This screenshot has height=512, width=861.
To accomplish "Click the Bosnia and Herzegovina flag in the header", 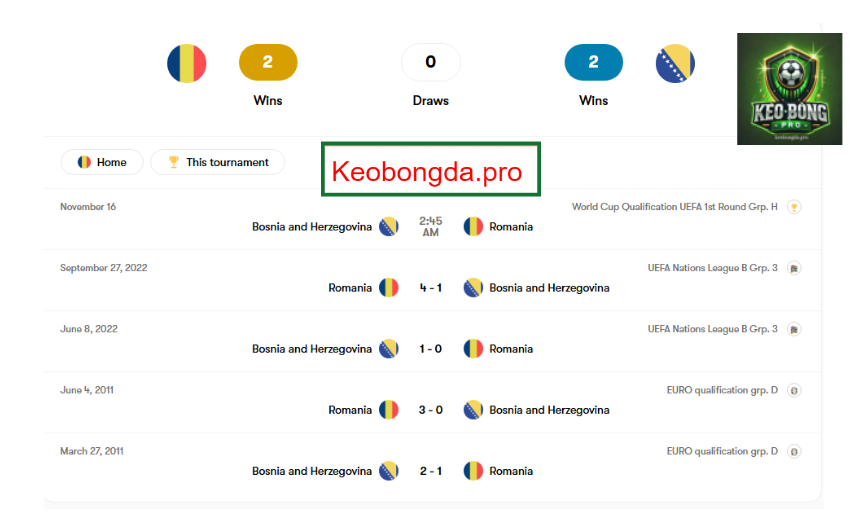I will point(675,63).
